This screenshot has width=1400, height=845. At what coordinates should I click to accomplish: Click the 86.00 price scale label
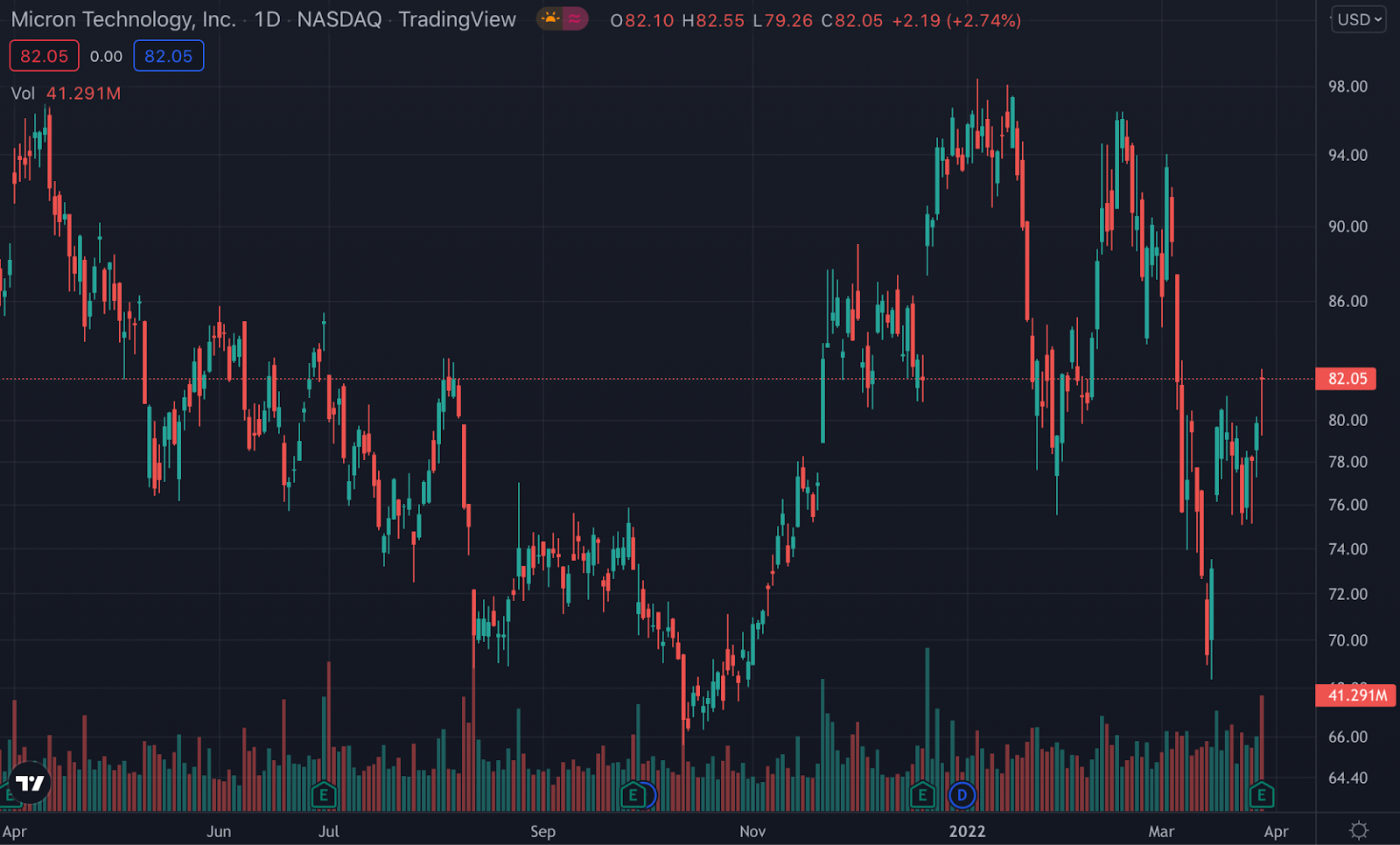point(1347,301)
